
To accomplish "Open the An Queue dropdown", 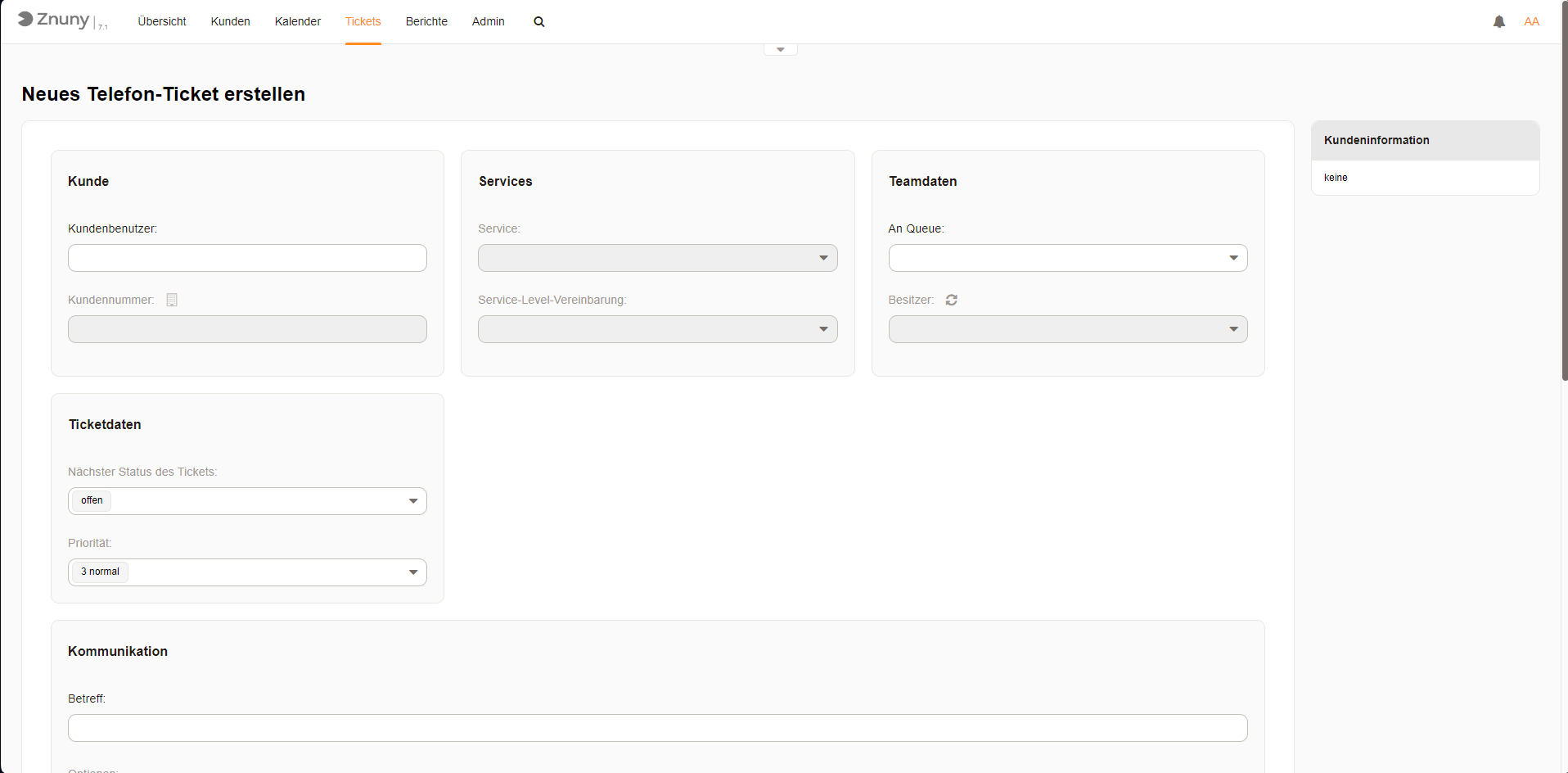I will point(1067,258).
